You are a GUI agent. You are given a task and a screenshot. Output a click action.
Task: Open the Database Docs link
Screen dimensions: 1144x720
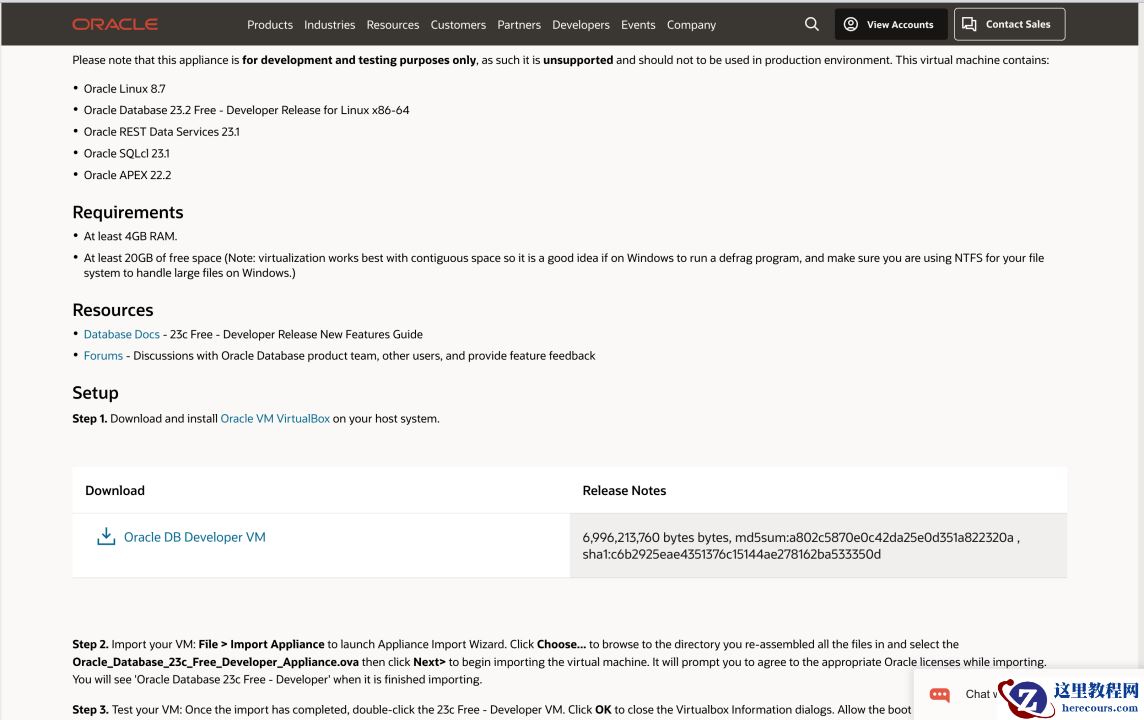pos(121,334)
